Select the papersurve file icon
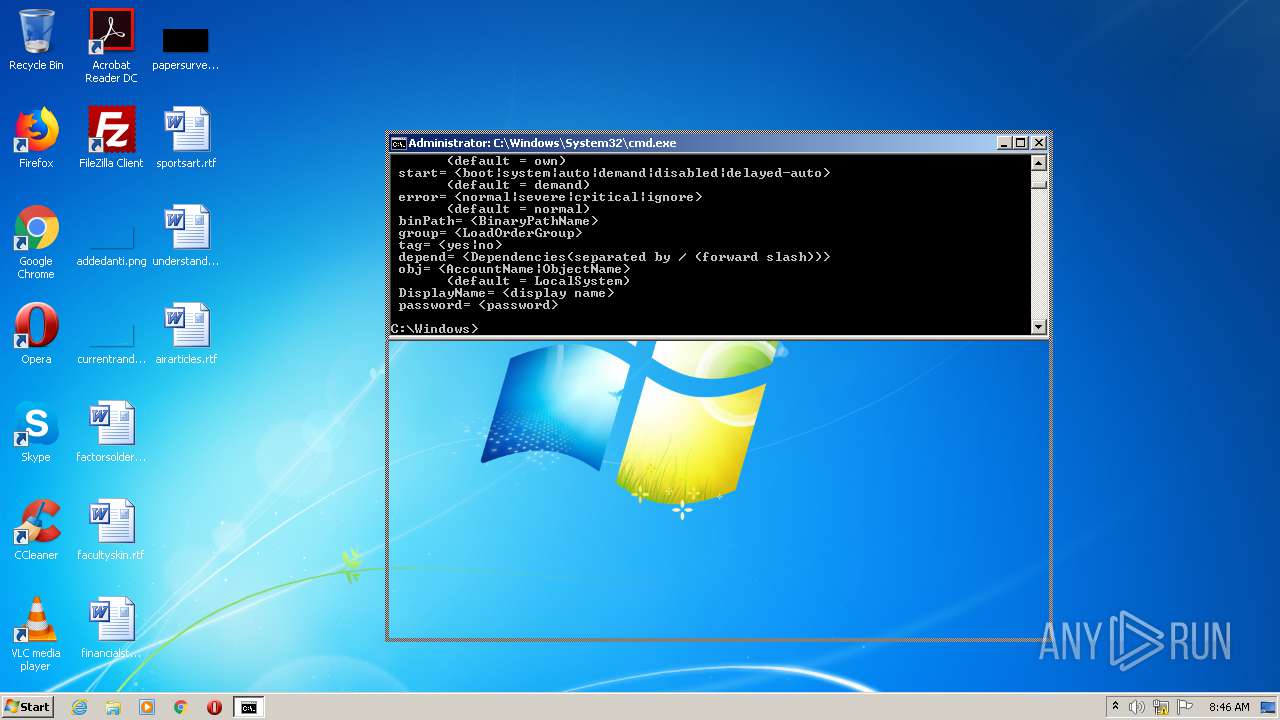Image resolution: width=1280 pixels, height=720 pixels. point(185,48)
